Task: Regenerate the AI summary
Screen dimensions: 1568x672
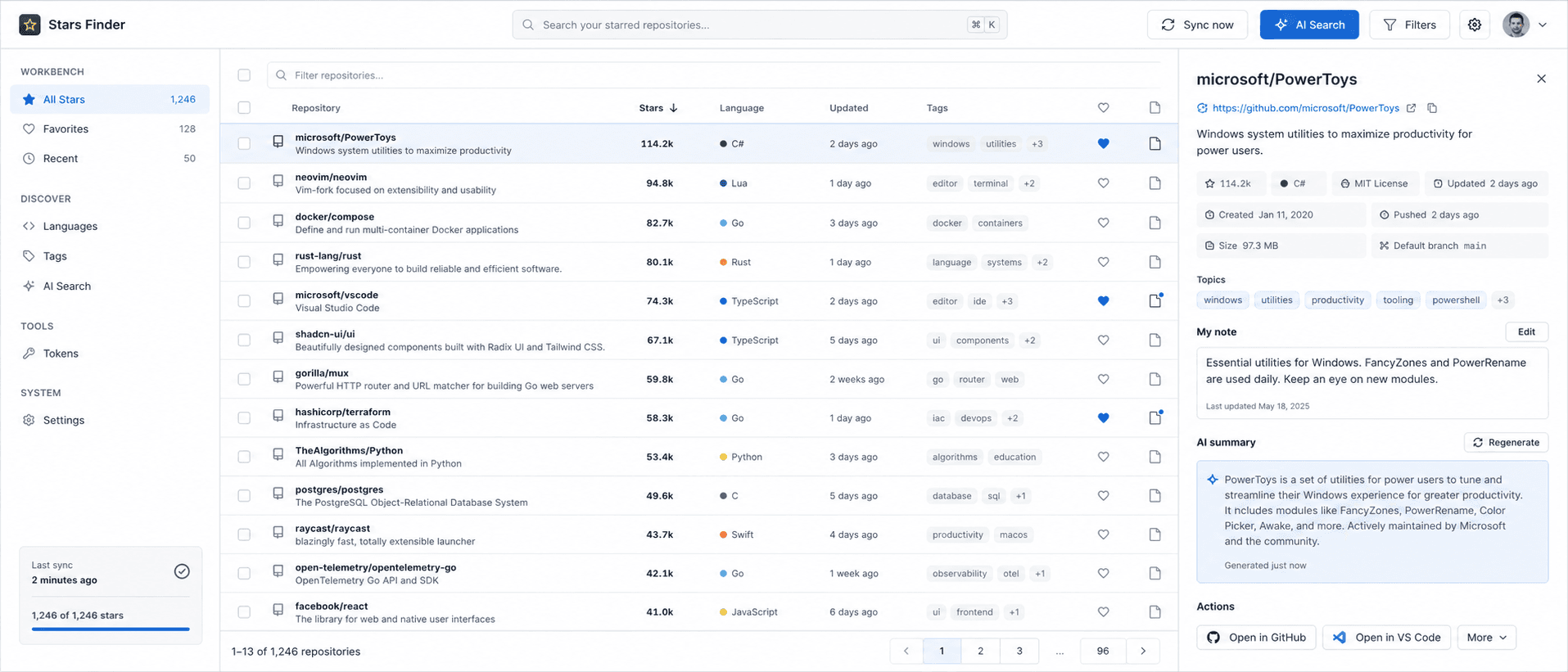Action: 1506,442
